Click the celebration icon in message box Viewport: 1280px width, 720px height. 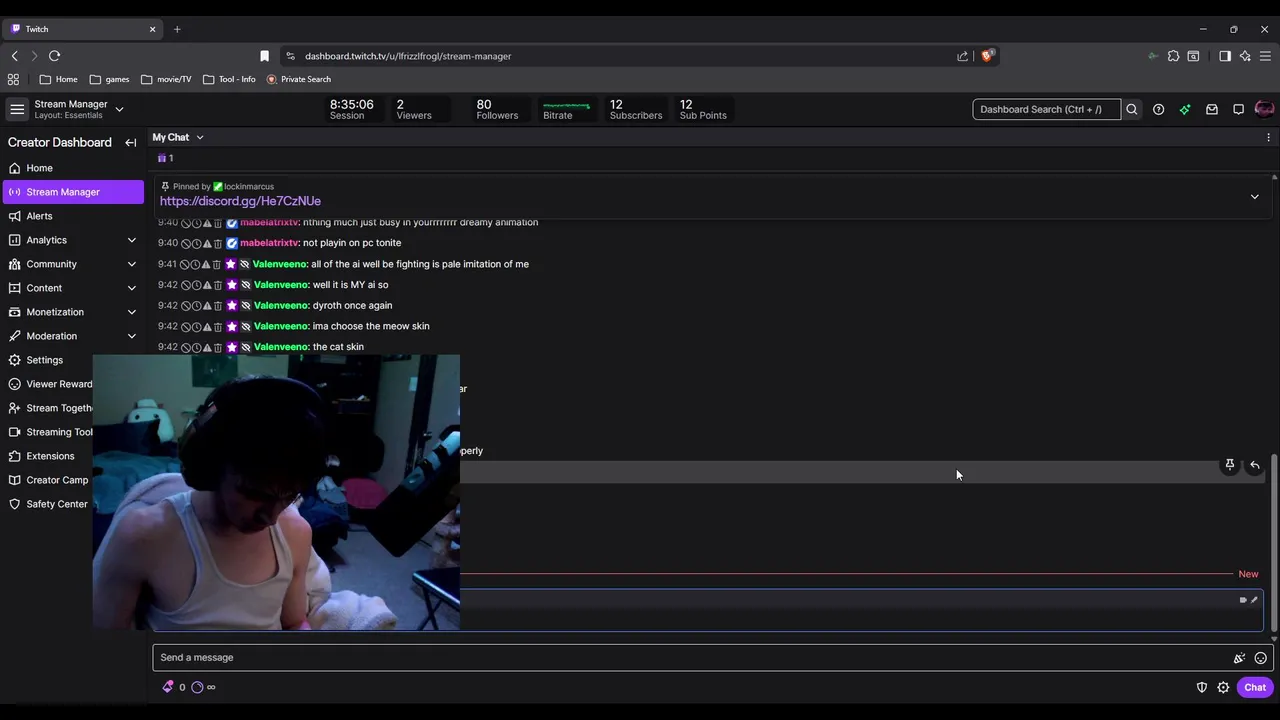pos(1239,658)
